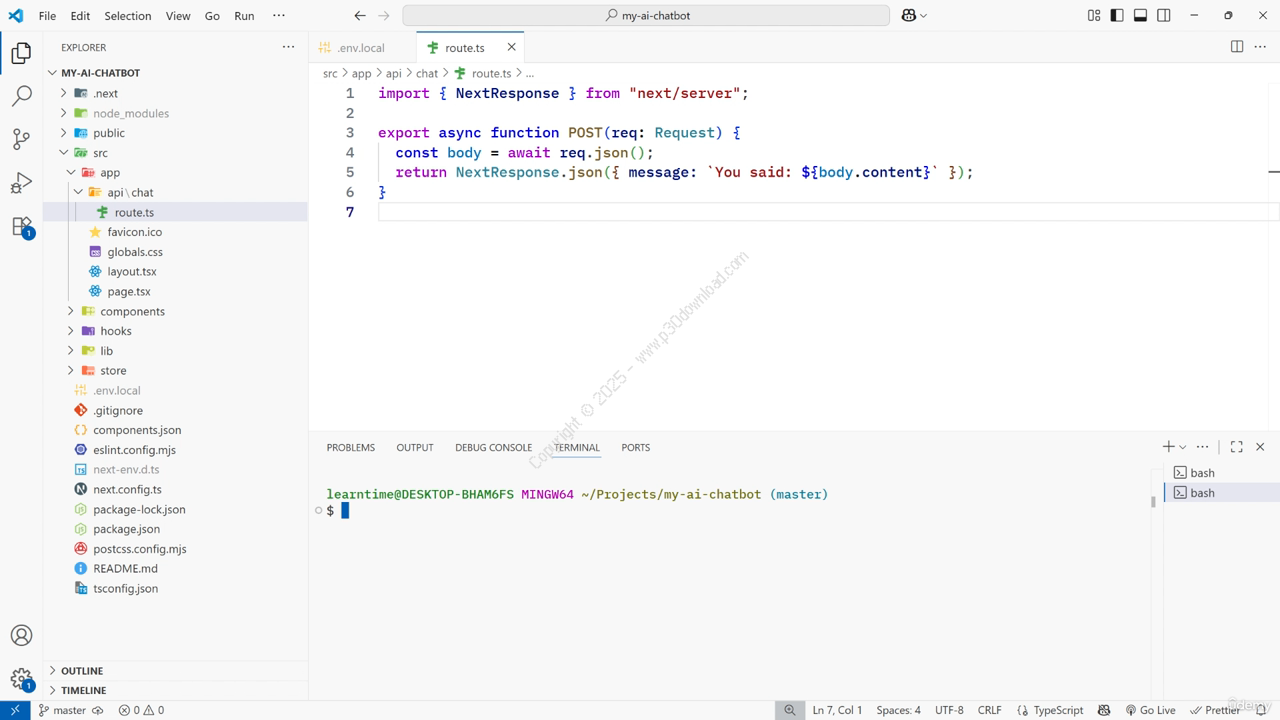Click the my-ai-chatbot command center search box
The height and width of the screenshot is (720, 1280).
pos(646,15)
